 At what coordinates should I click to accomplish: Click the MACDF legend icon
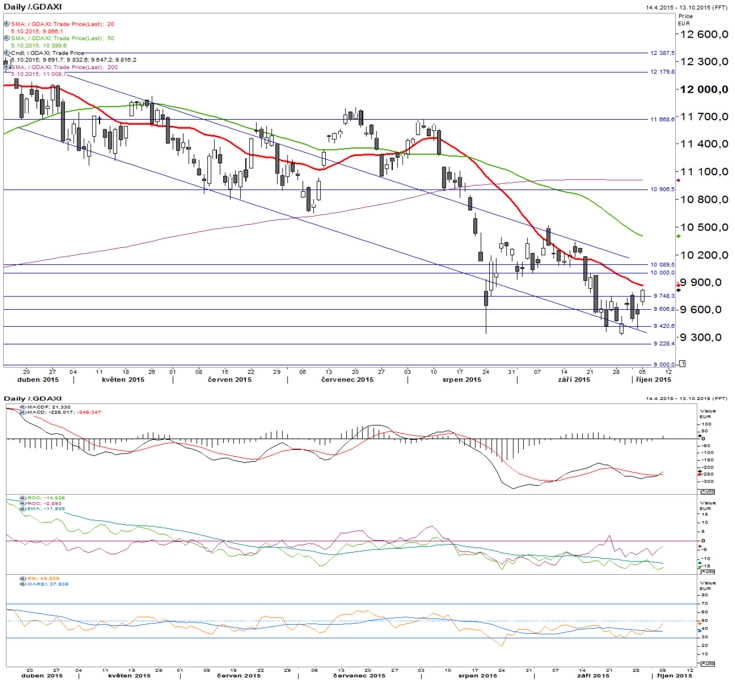tap(23, 406)
